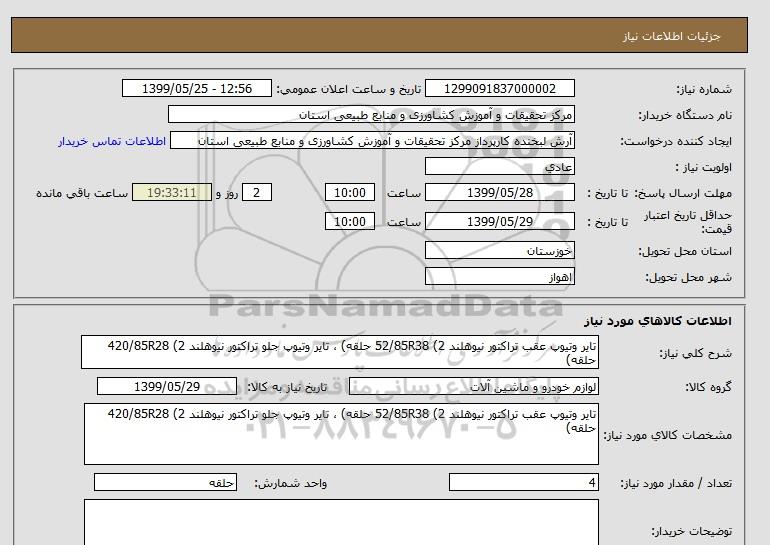This screenshot has height=545, width=770.
Task: Click remaining time countdown 19:33:11
Action: [172, 192]
